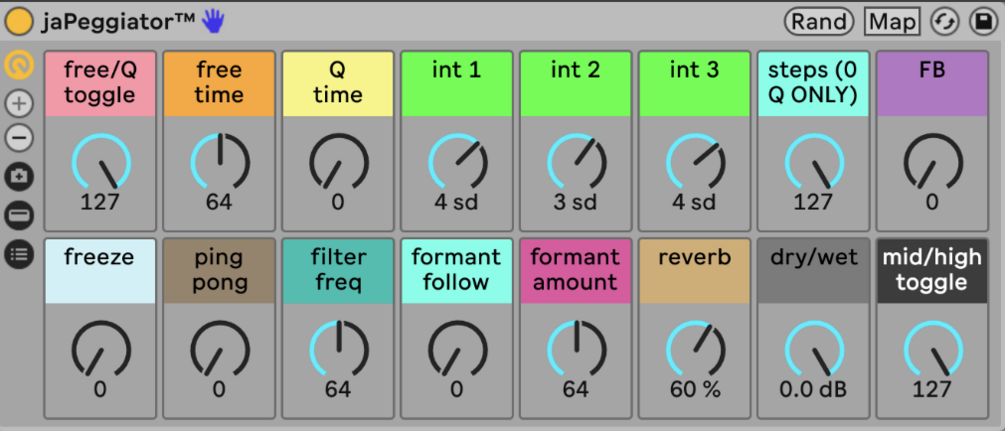Click the reverb value 60 %
This screenshot has height=431, width=1005.
pos(695,389)
